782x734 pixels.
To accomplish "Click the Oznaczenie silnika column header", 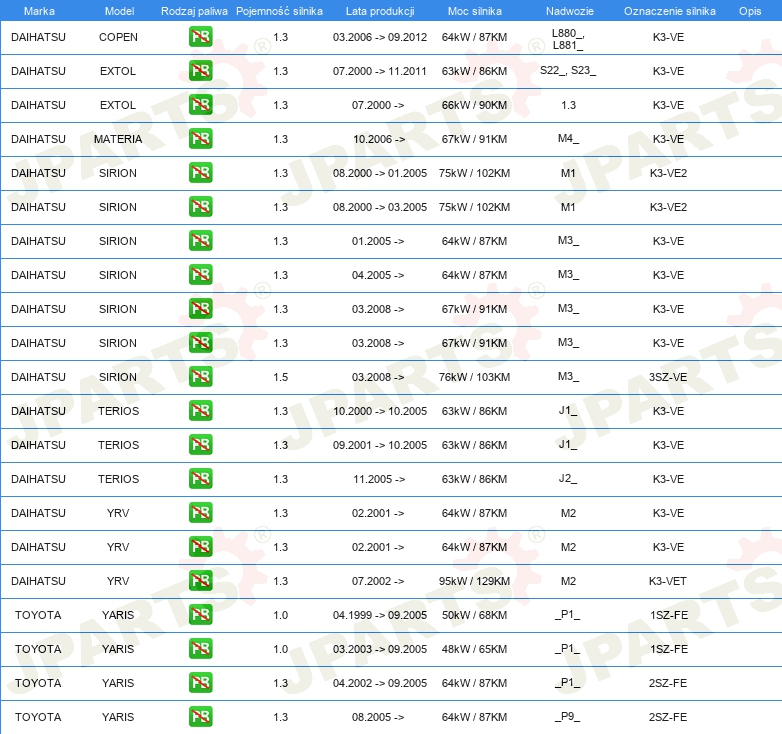I will (x=669, y=11).
